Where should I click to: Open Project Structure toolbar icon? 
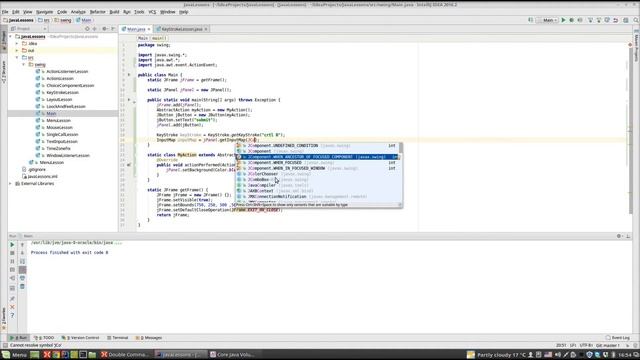(625, 20)
